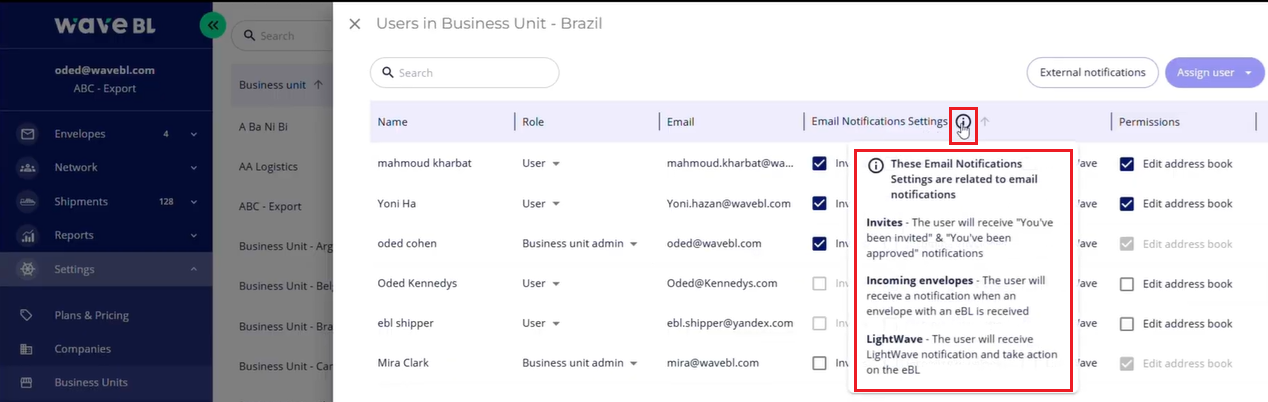
Task: Close the Users in Business Unit panel
Action: point(355,23)
